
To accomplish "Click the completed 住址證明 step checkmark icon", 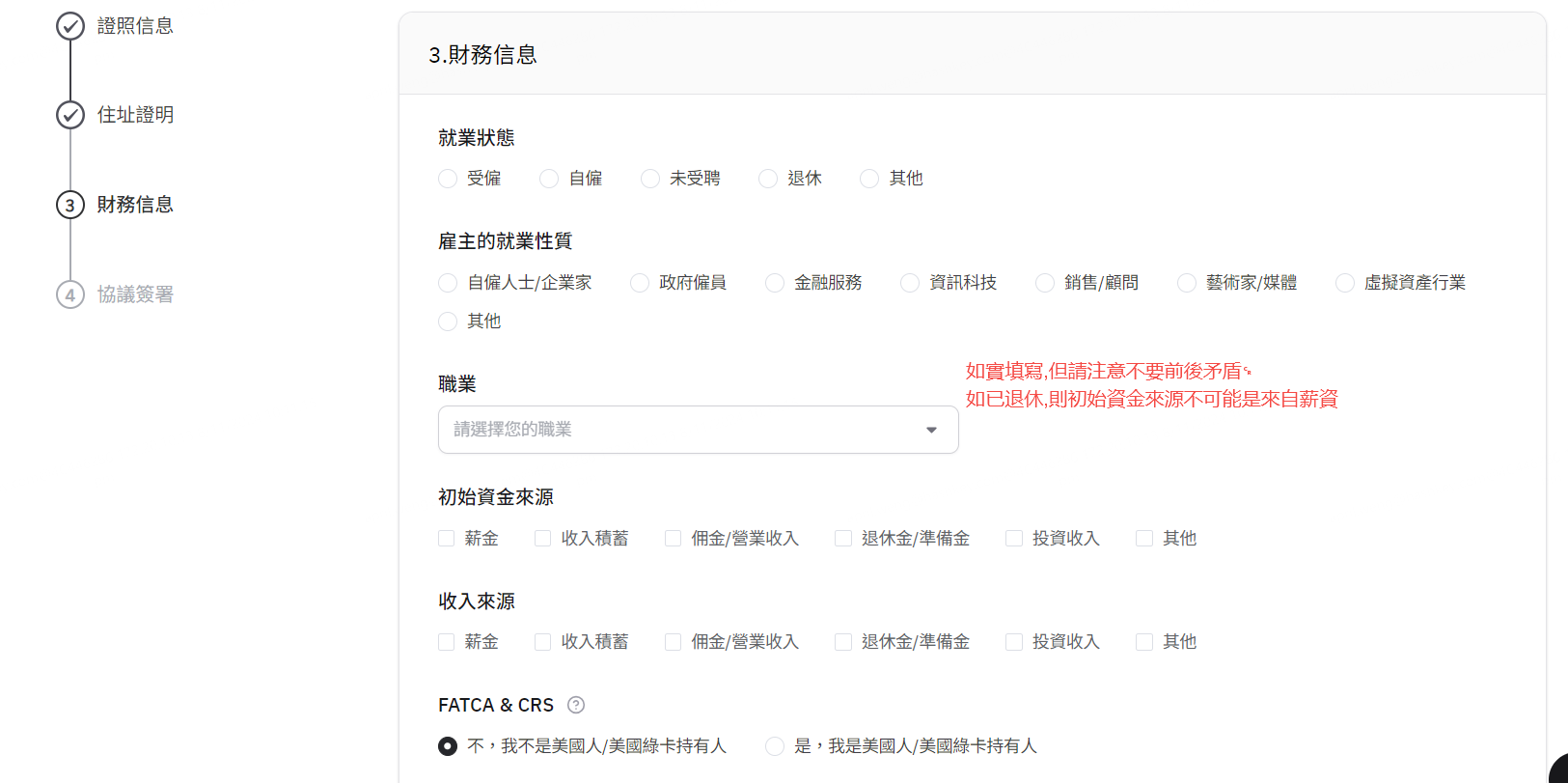I will [x=70, y=115].
